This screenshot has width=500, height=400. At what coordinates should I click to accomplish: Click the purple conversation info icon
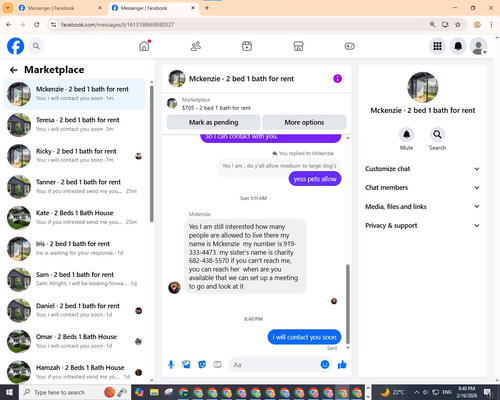337,79
